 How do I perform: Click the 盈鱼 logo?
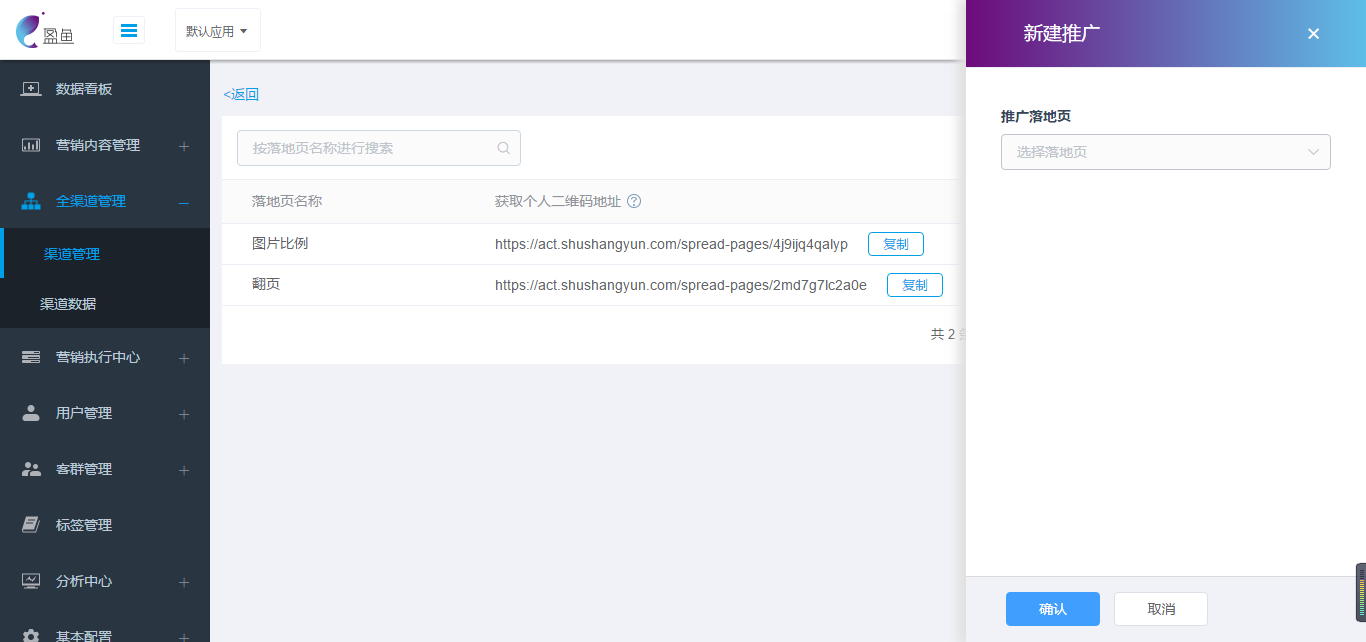(45, 30)
